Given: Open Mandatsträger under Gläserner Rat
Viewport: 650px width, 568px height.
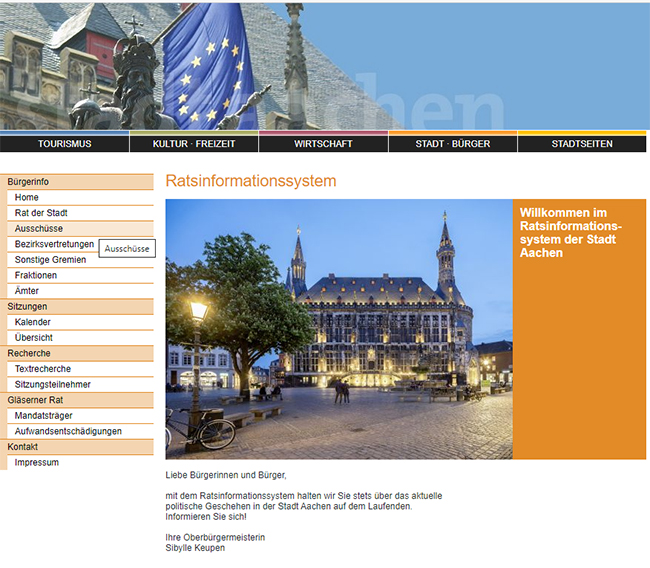Looking at the screenshot, I should (x=44, y=416).
